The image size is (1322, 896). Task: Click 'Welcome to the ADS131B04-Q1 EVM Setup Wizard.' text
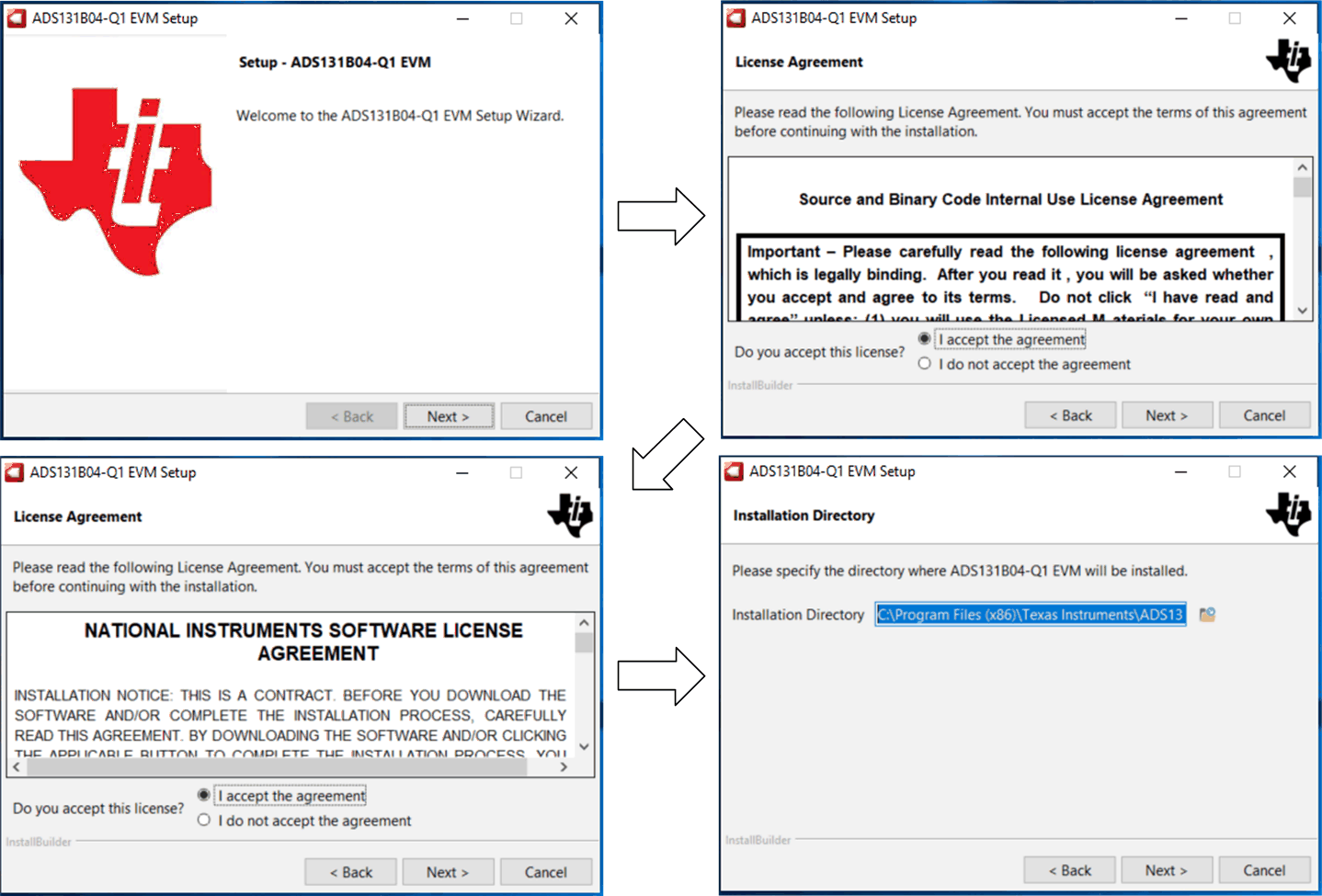(x=400, y=116)
